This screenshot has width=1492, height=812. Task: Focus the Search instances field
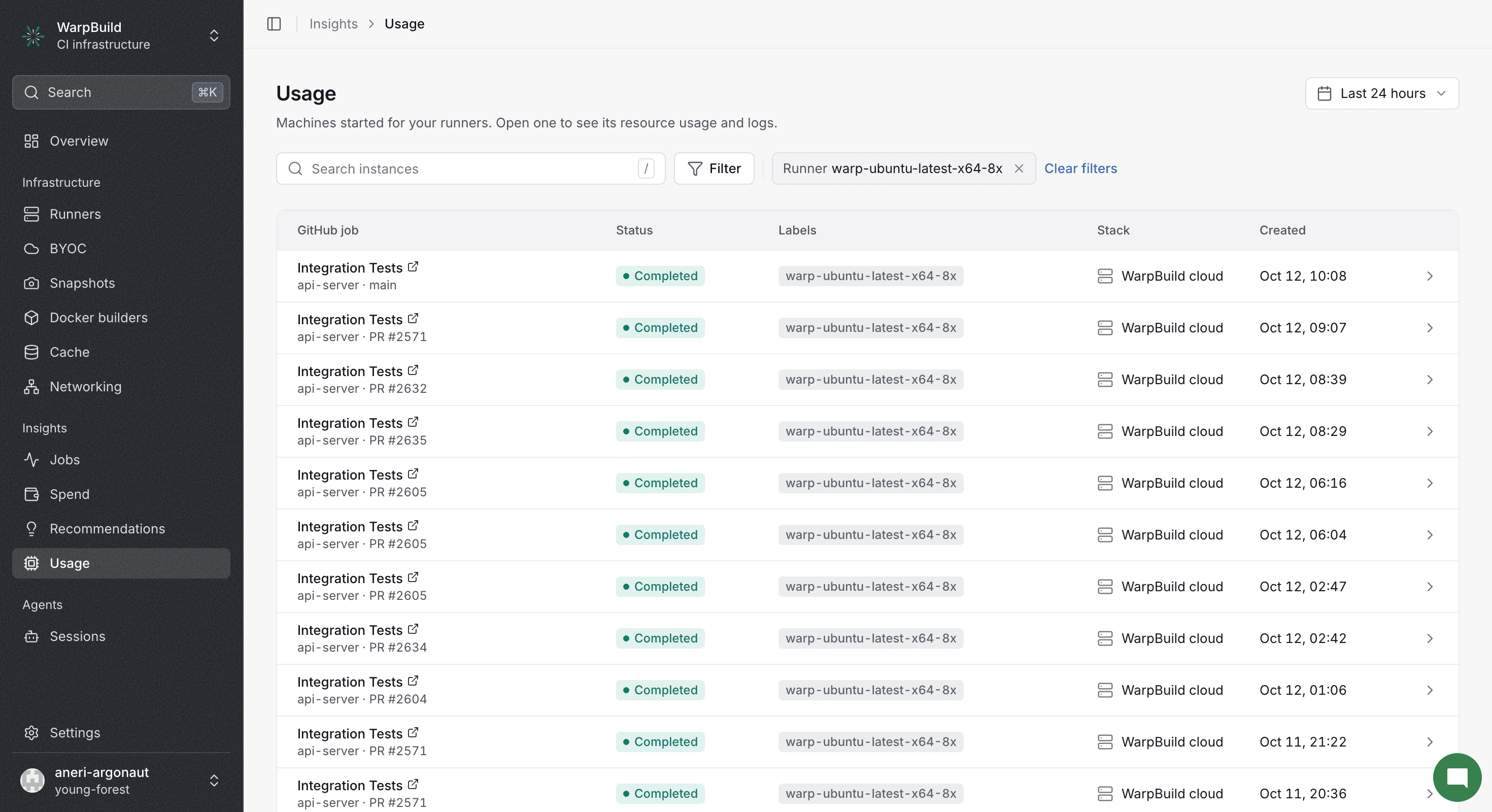[471, 168]
